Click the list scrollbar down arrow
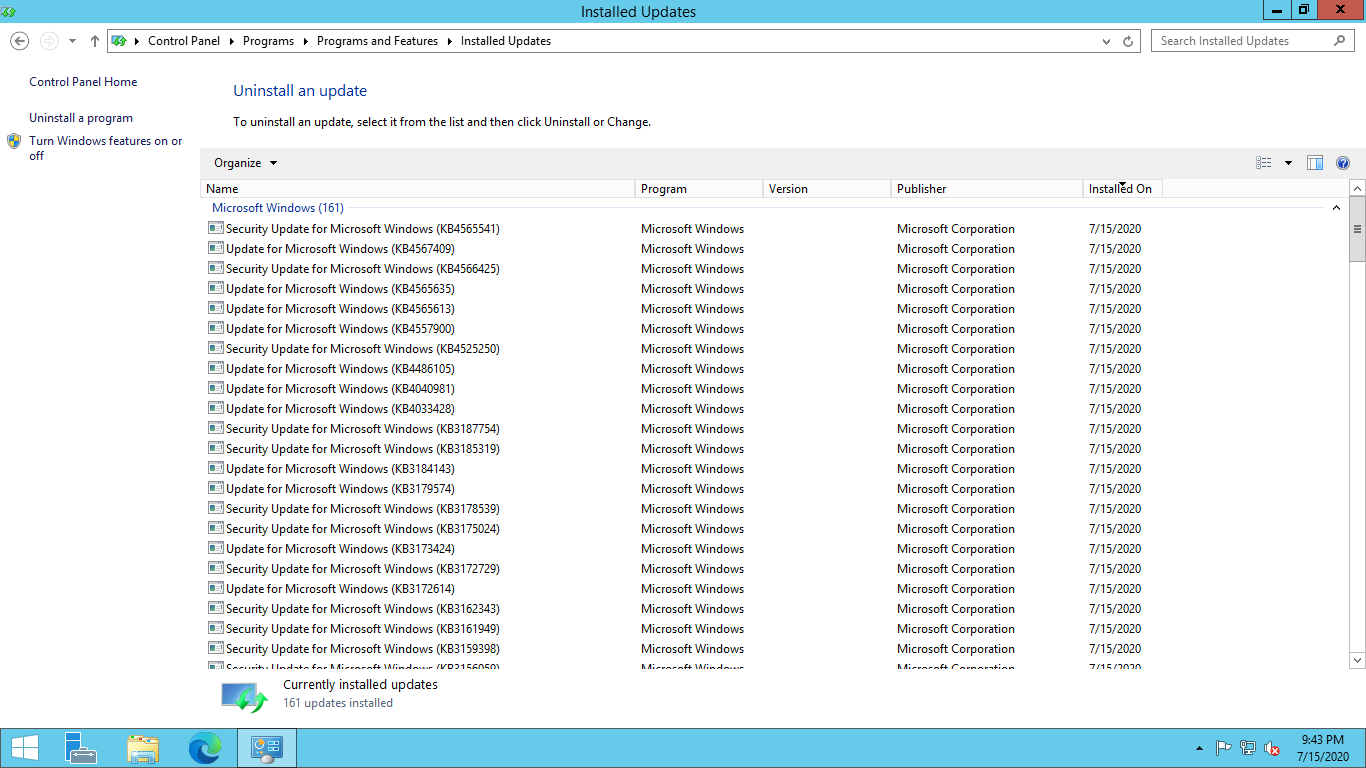The width and height of the screenshot is (1366, 768). tap(1357, 660)
